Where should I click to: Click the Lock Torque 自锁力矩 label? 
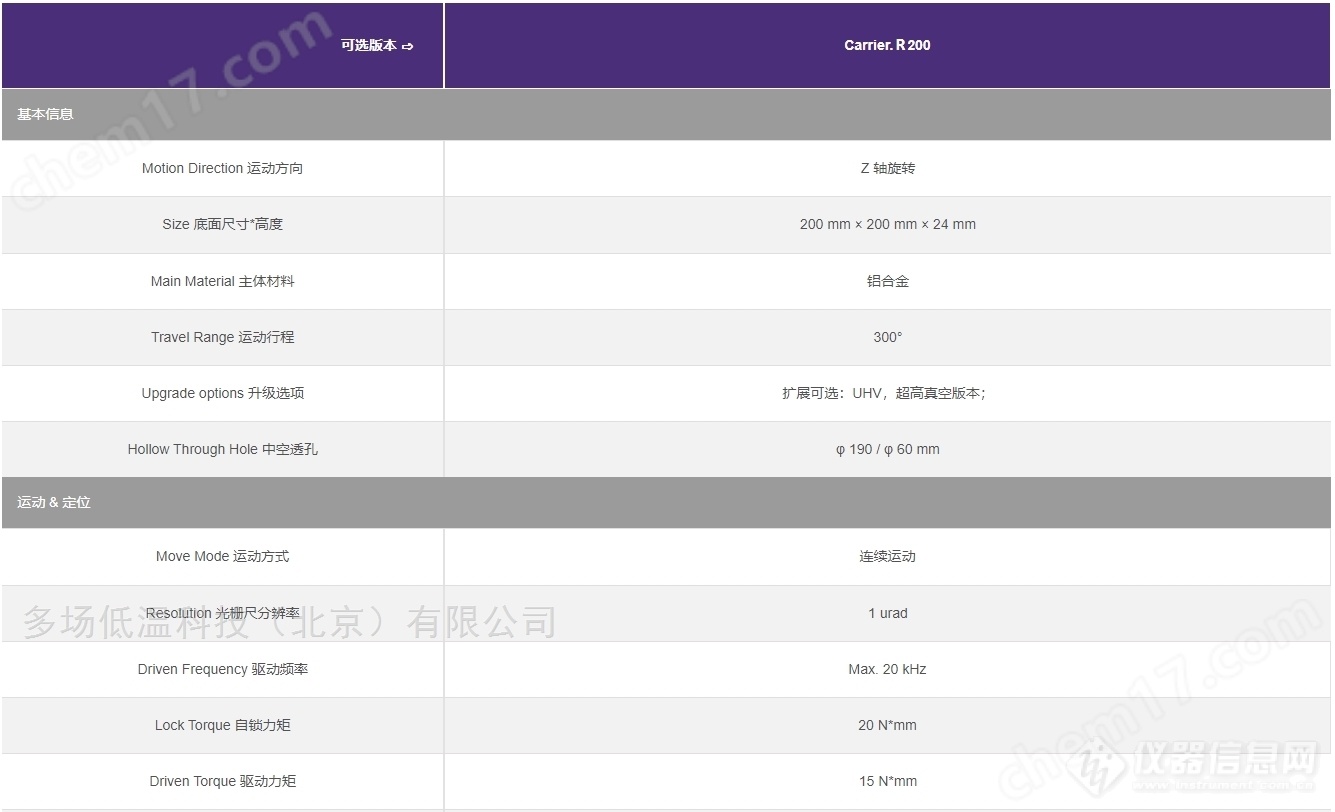point(222,725)
